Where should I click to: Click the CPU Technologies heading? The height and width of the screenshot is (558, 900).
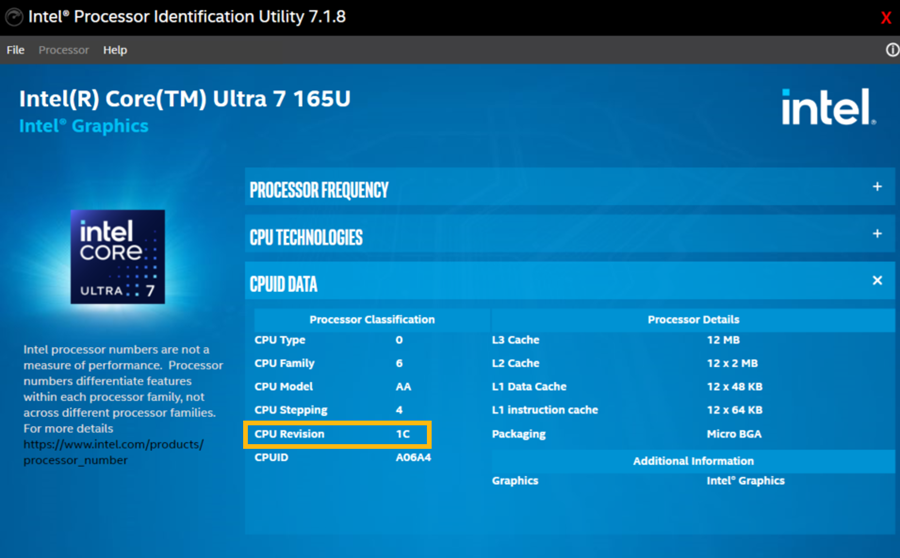[x=306, y=237]
